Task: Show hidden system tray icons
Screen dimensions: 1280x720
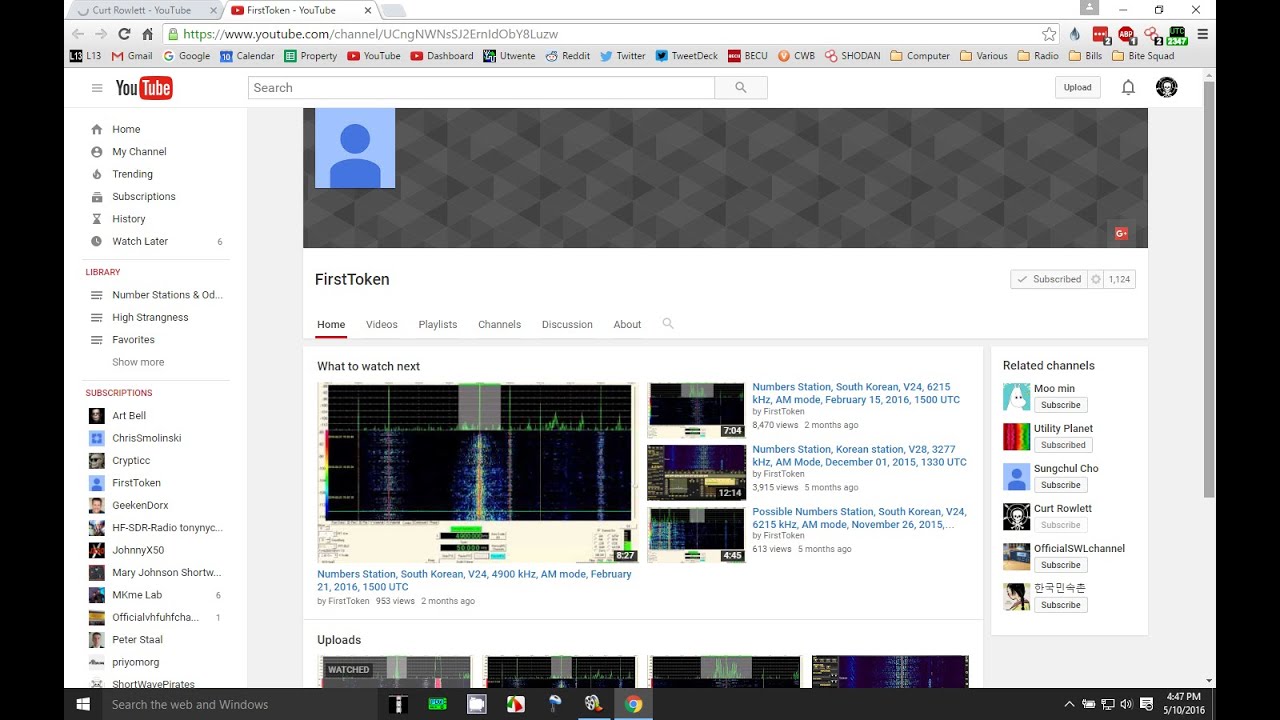Action: click(x=1069, y=704)
